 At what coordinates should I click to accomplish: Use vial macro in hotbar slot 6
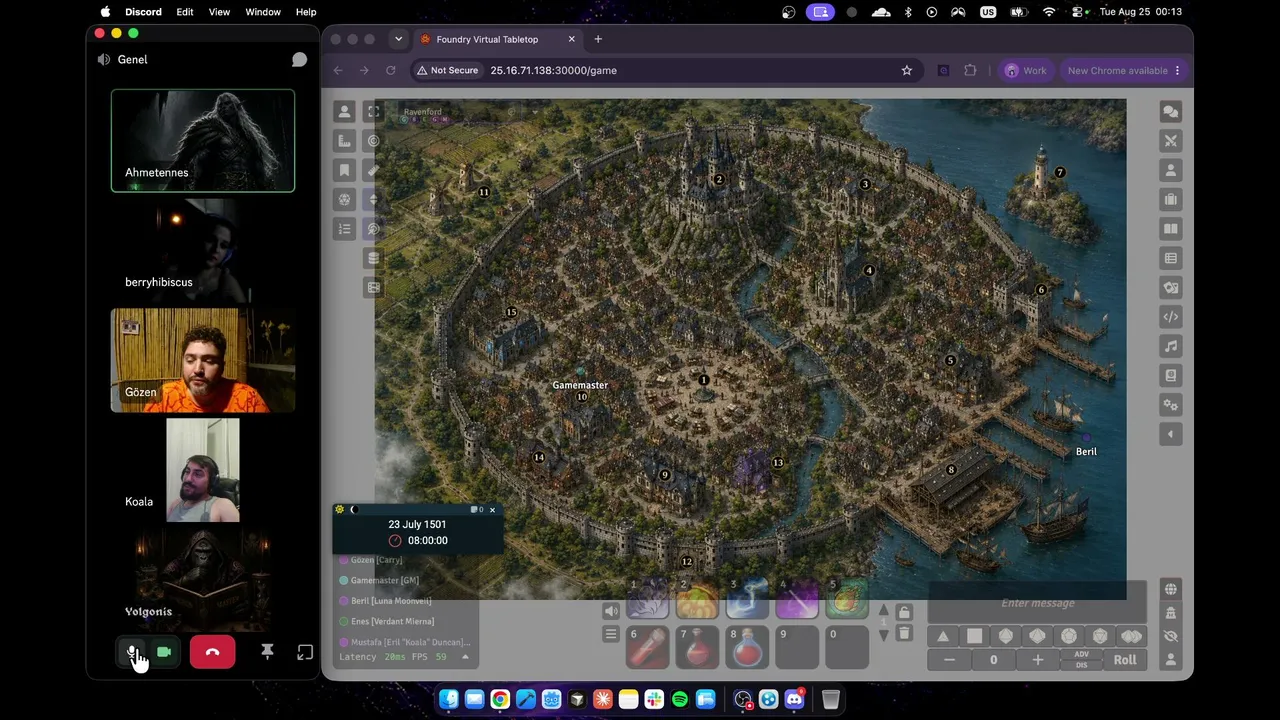647,647
